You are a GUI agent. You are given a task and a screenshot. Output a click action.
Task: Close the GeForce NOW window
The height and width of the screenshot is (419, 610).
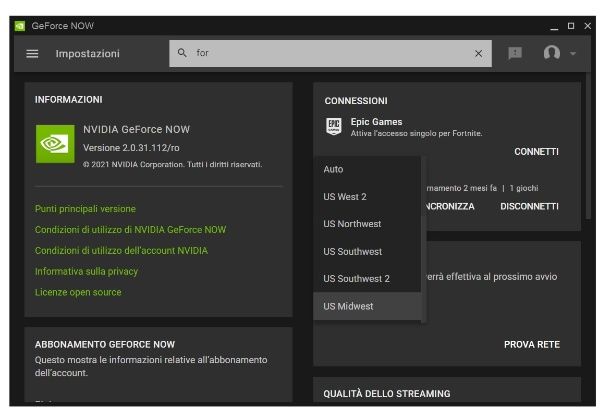(x=587, y=26)
